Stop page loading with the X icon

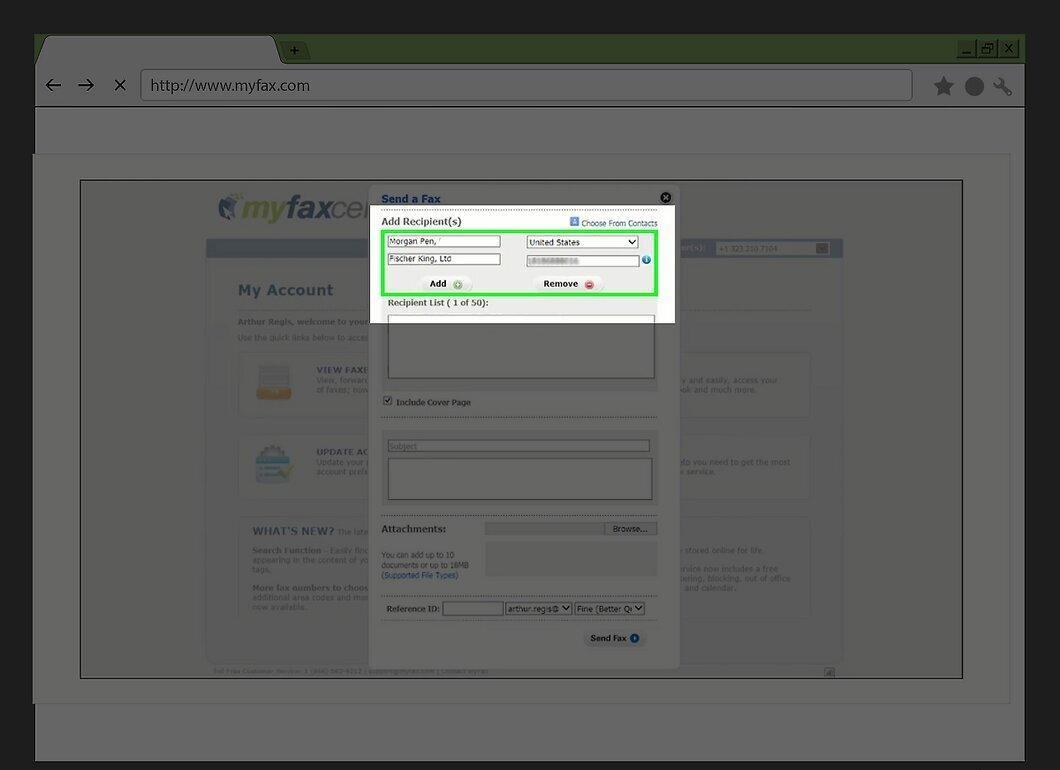click(x=120, y=85)
